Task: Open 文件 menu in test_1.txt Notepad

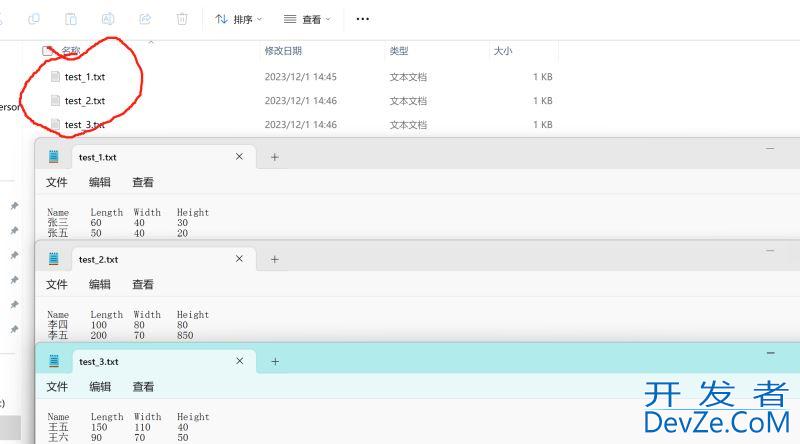Action: (x=57, y=182)
